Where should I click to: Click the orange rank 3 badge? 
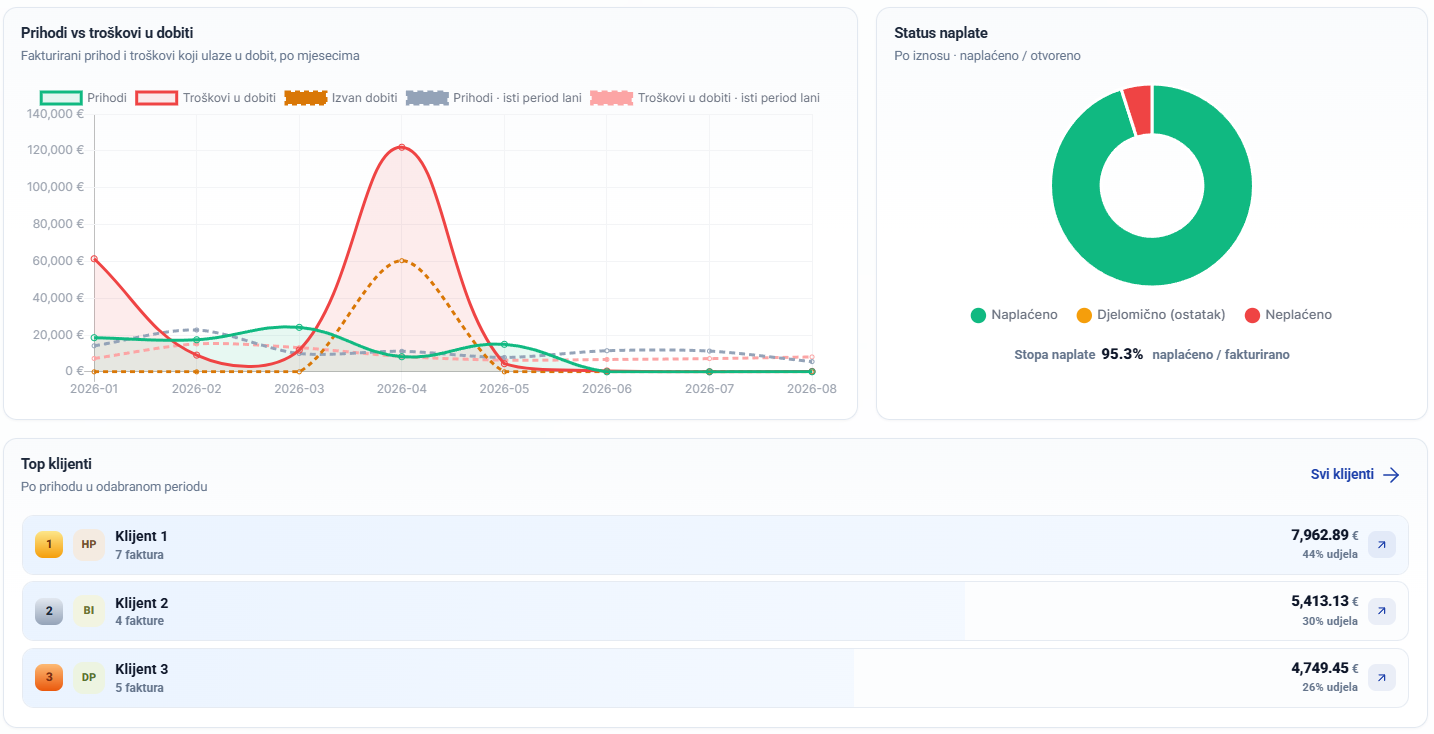click(x=49, y=678)
